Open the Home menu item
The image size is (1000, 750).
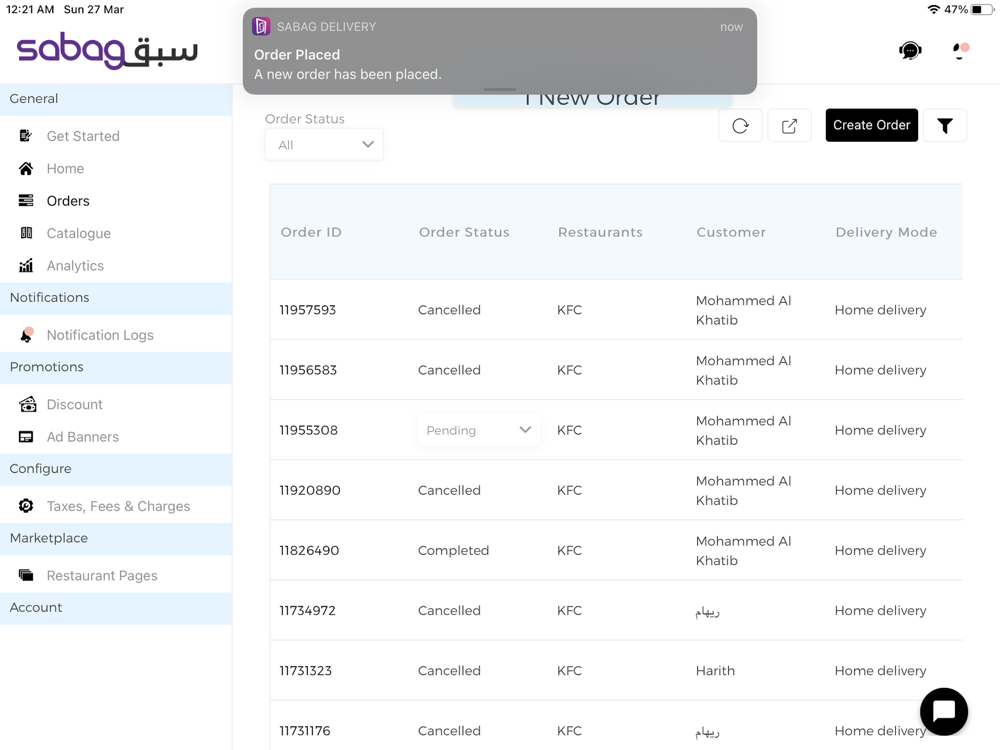click(x=65, y=168)
